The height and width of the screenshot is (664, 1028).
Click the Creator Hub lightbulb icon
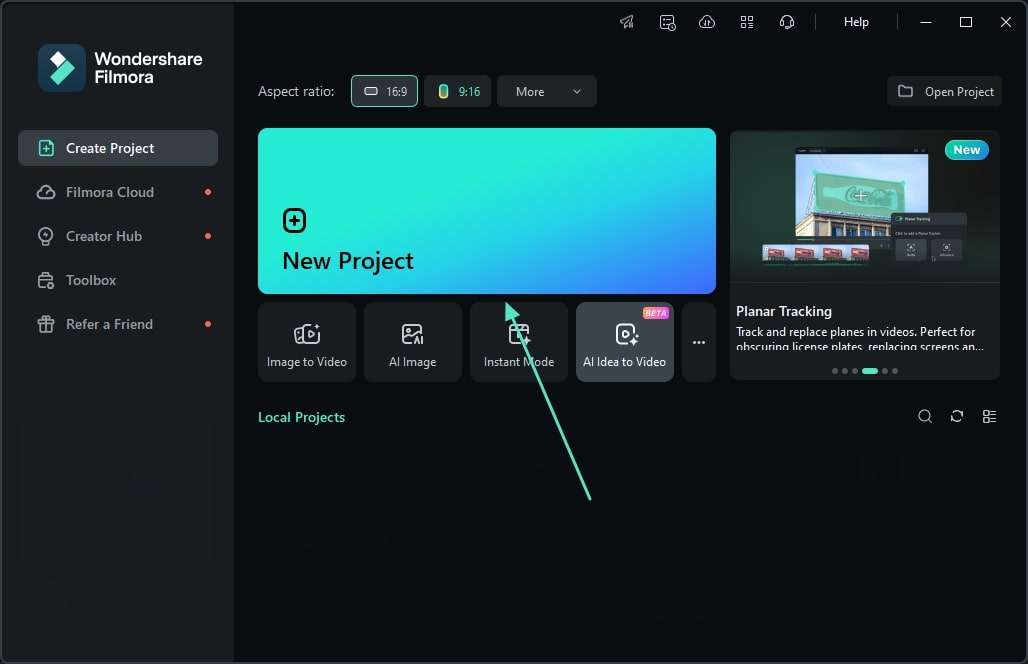tap(46, 236)
